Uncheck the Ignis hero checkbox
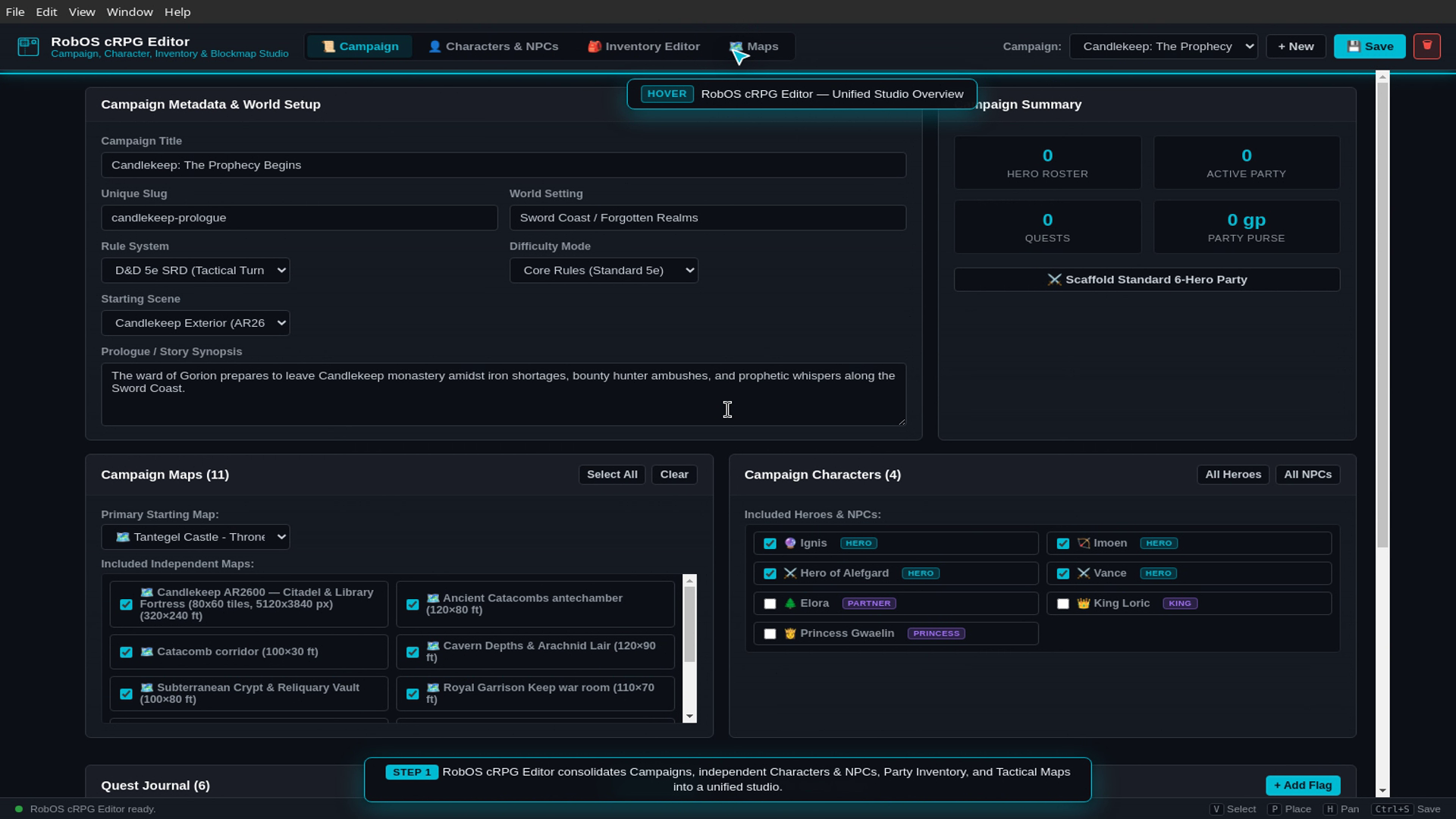This screenshot has height=819, width=1456. coord(770,544)
